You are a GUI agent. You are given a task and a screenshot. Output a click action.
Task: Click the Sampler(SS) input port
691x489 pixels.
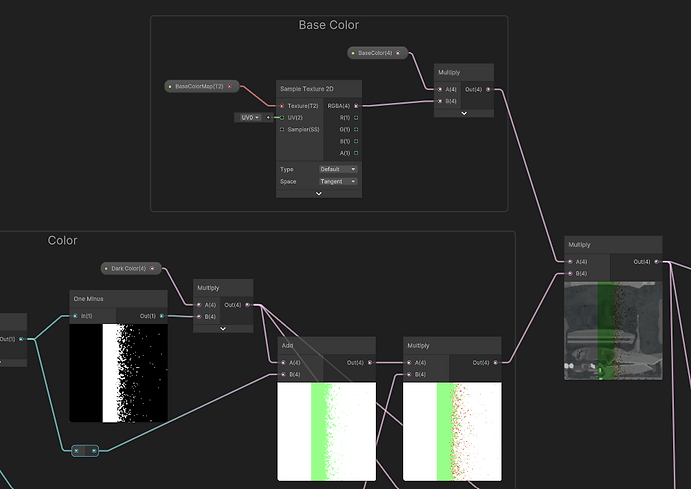coord(282,130)
